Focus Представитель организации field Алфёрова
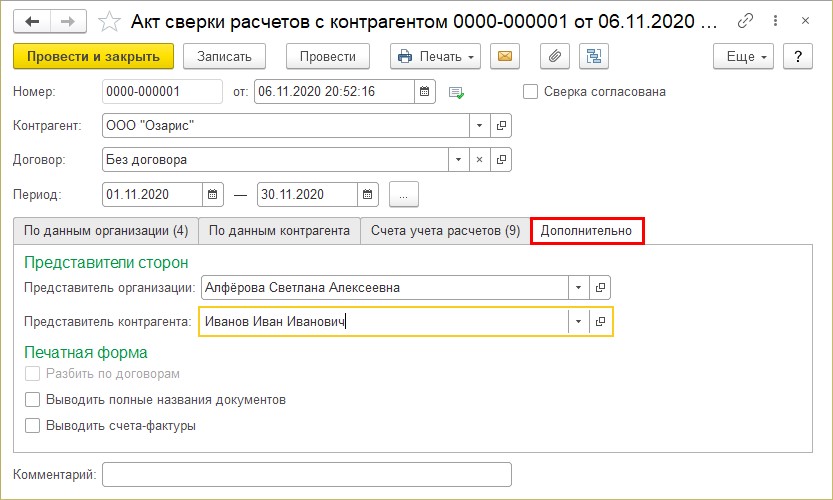This screenshot has height=500, width=833. pyautogui.click(x=385, y=287)
